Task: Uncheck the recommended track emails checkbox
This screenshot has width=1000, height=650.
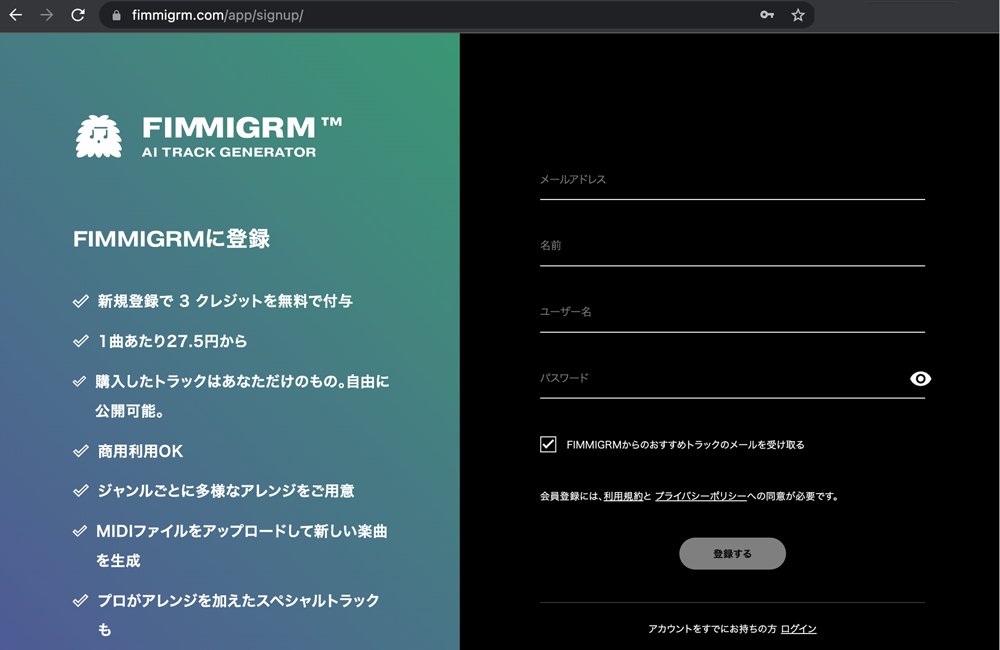Action: coord(548,445)
